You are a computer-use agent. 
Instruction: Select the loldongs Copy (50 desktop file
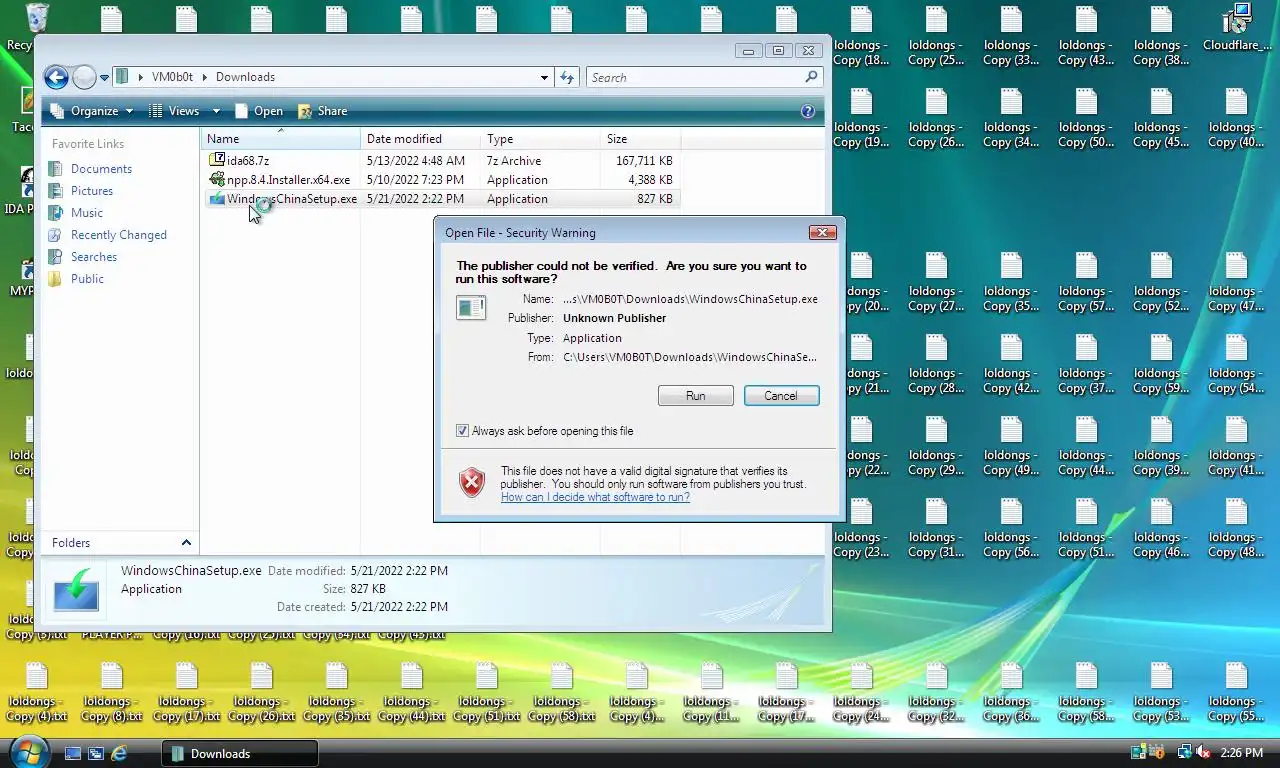pos(1086,119)
